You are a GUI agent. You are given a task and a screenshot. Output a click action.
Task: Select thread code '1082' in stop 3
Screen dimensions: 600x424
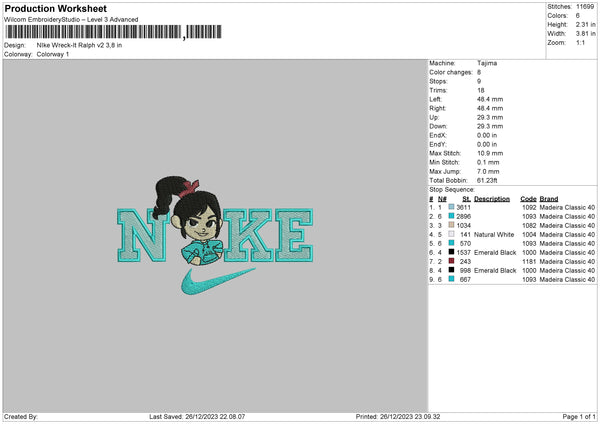[x=529, y=225]
